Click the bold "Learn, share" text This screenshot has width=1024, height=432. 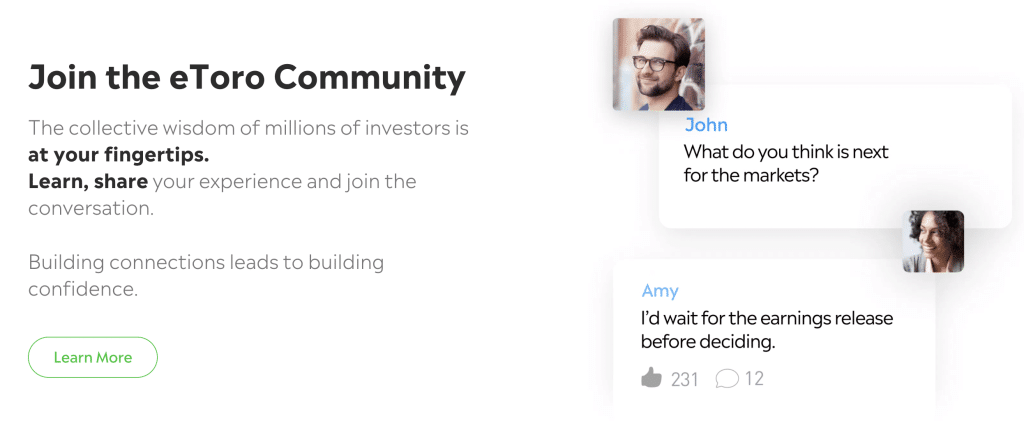tap(88, 182)
